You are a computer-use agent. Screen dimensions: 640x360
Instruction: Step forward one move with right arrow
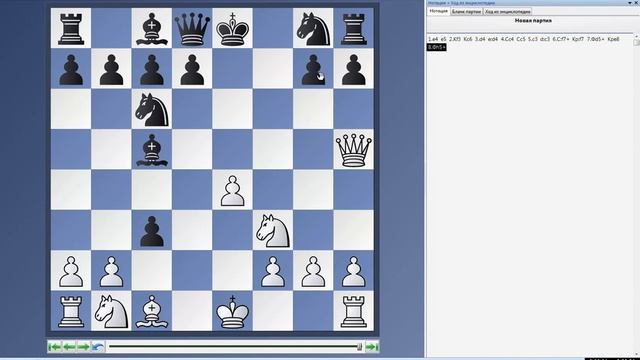83,347
